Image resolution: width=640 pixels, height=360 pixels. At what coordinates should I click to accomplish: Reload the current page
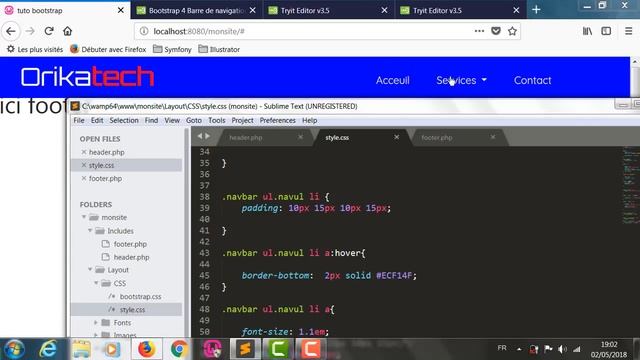[x=49, y=31]
